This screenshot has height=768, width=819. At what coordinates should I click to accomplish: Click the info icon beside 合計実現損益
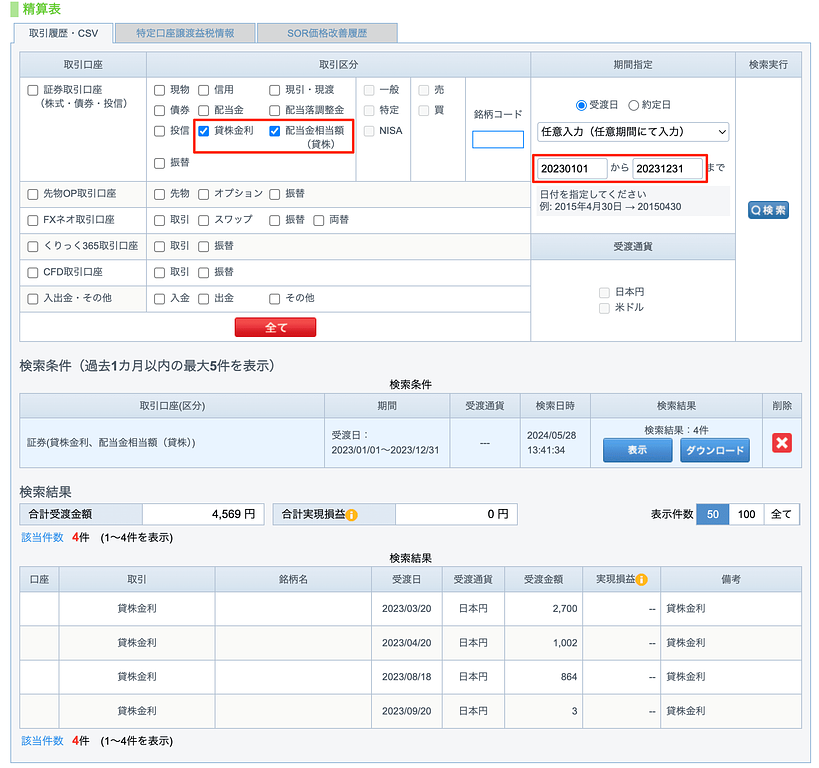pos(352,515)
